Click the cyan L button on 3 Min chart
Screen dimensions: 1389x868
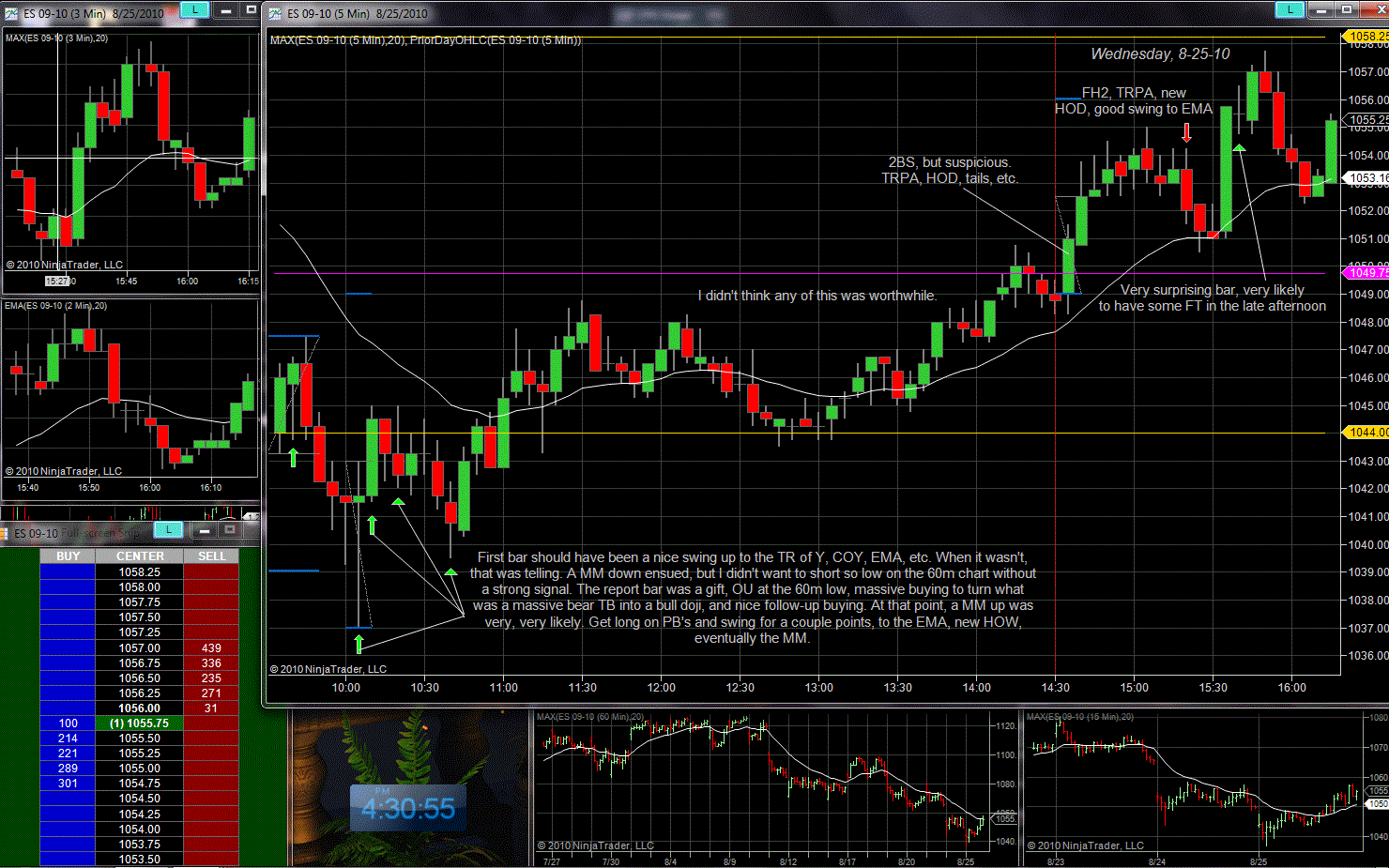pos(194,9)
